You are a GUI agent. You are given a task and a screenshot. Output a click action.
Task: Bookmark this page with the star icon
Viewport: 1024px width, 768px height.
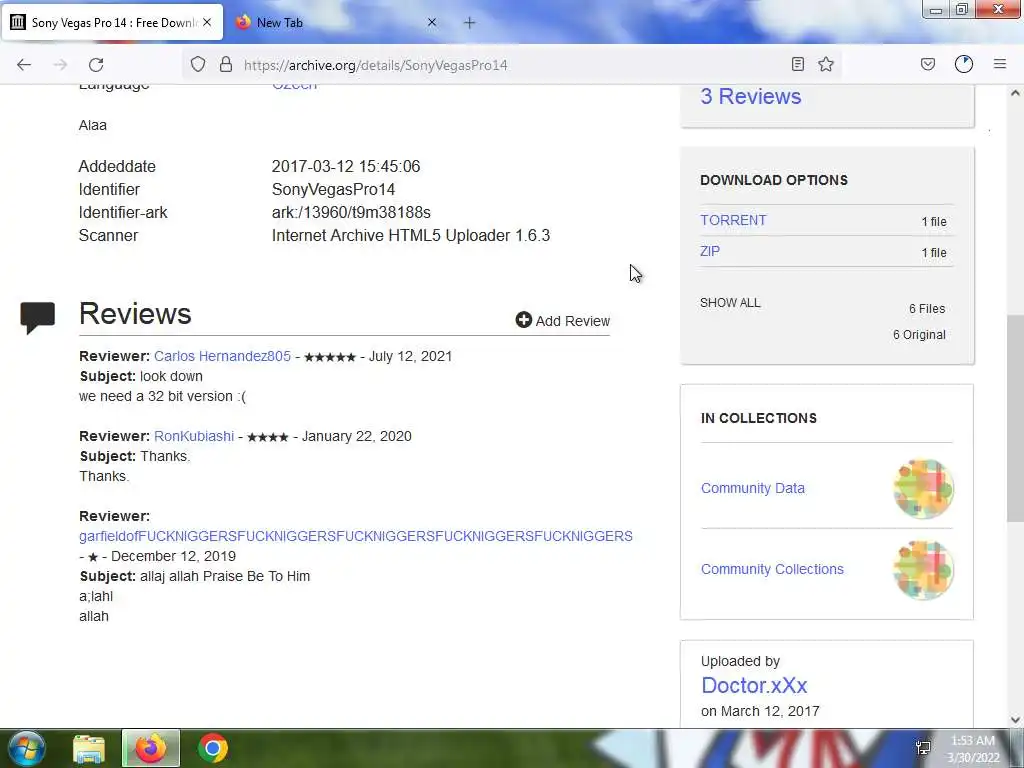(x=826, y=64)
